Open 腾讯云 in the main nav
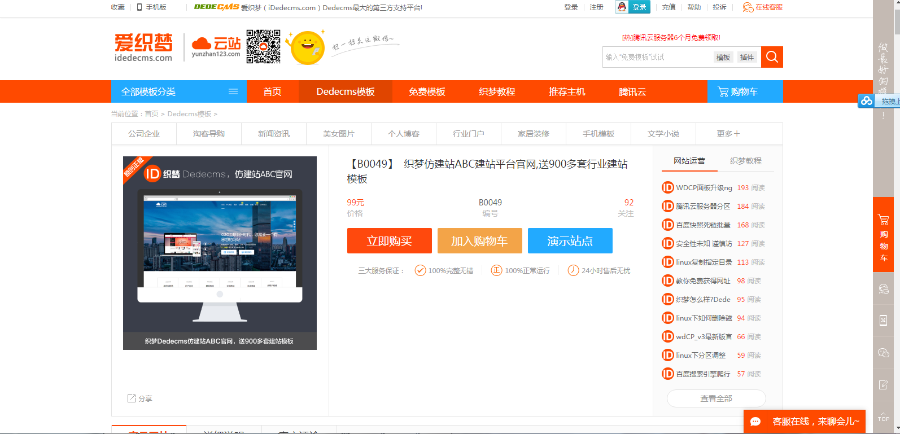900x434 pixels. coord(633,92)
